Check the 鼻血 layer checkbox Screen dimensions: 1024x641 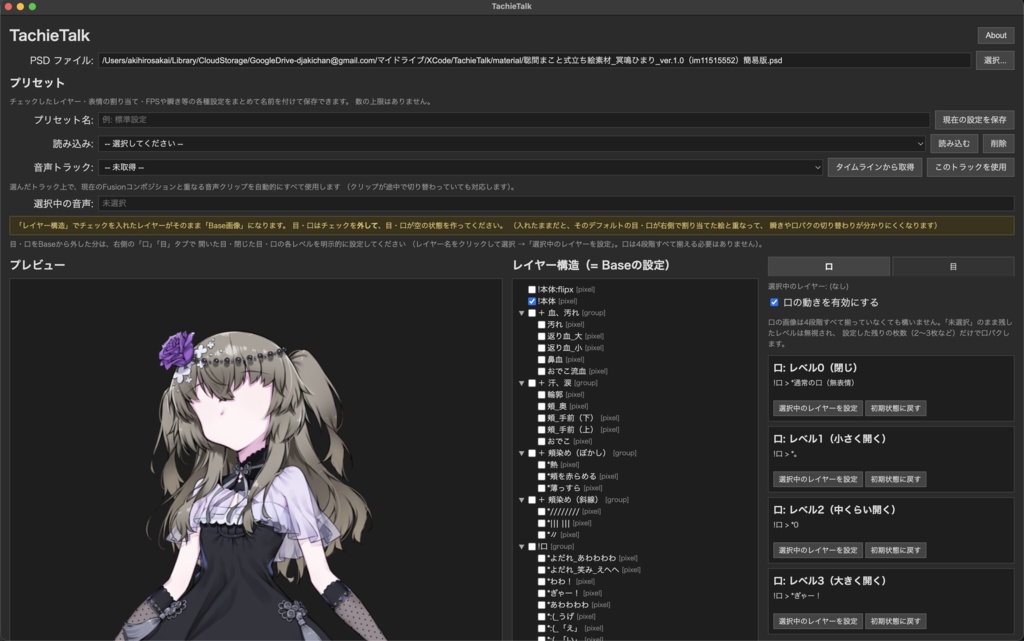(541, 359)
